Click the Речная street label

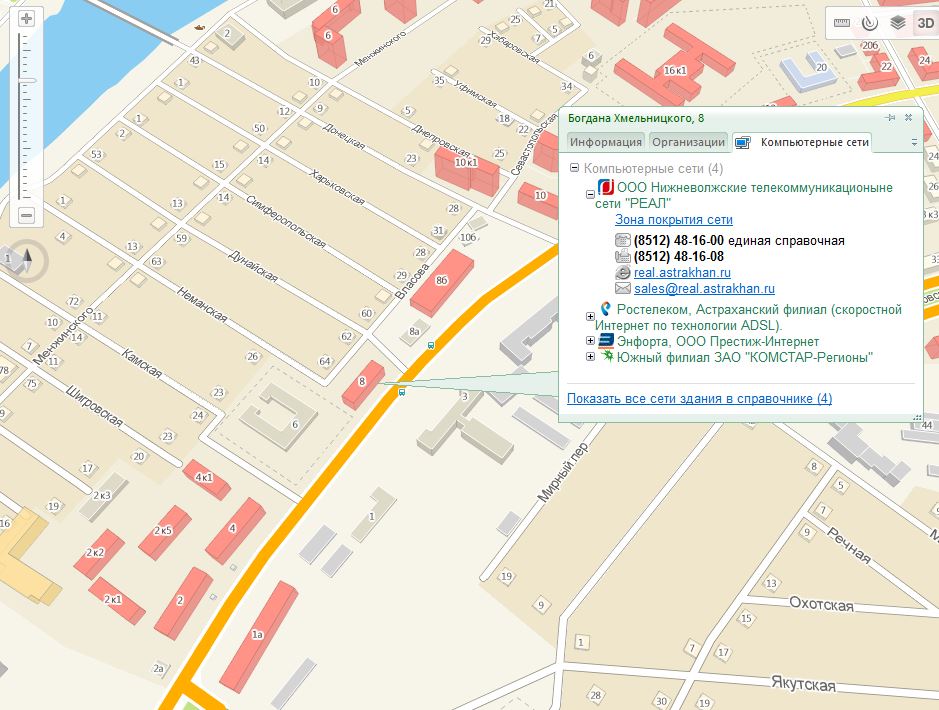pyautogui.click(x=849, y=545)
